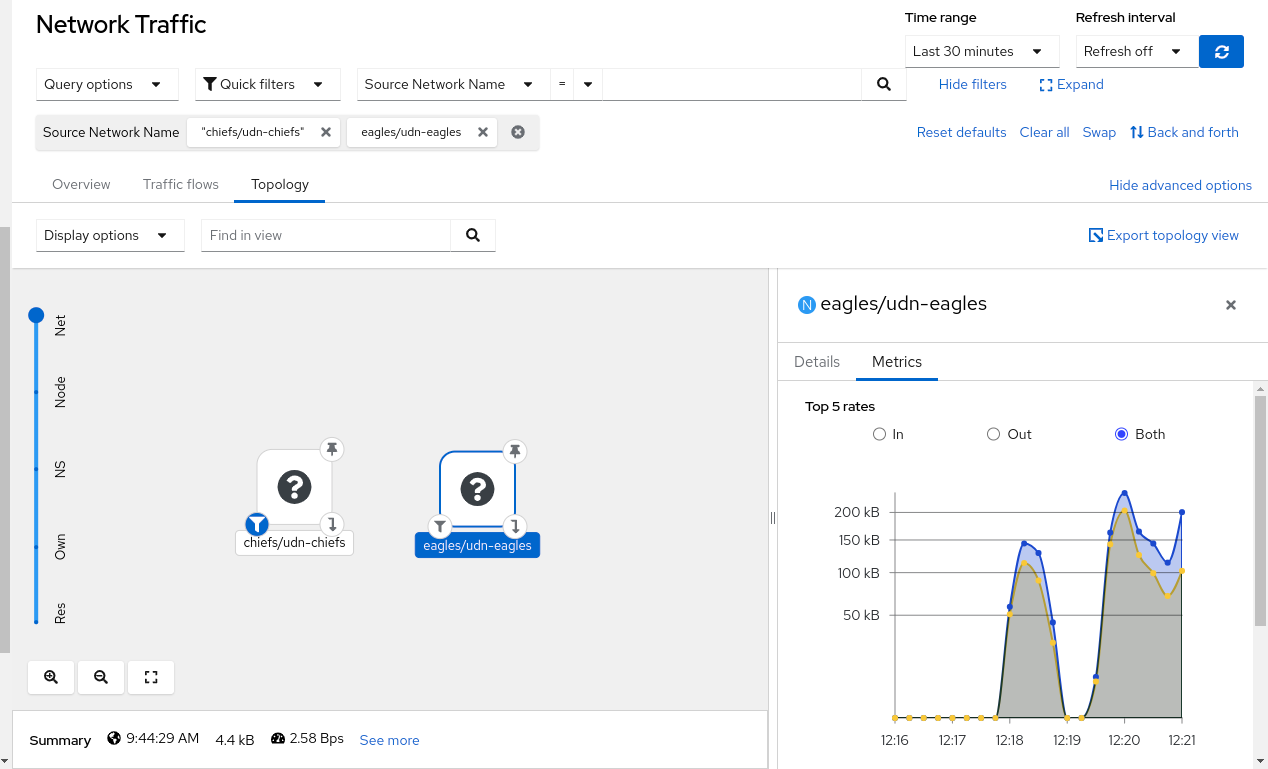Open the Quick filters dropdown
The width and height of the screenshot is (1268, 769).
pos(267,85)
